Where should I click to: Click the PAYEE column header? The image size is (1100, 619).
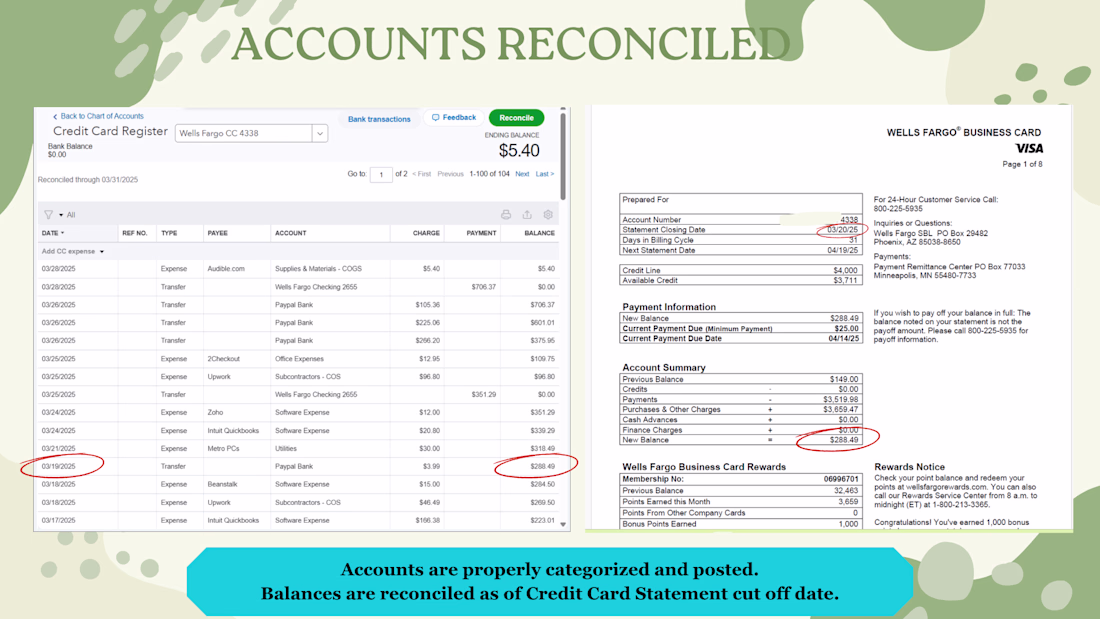coord(217,233)
